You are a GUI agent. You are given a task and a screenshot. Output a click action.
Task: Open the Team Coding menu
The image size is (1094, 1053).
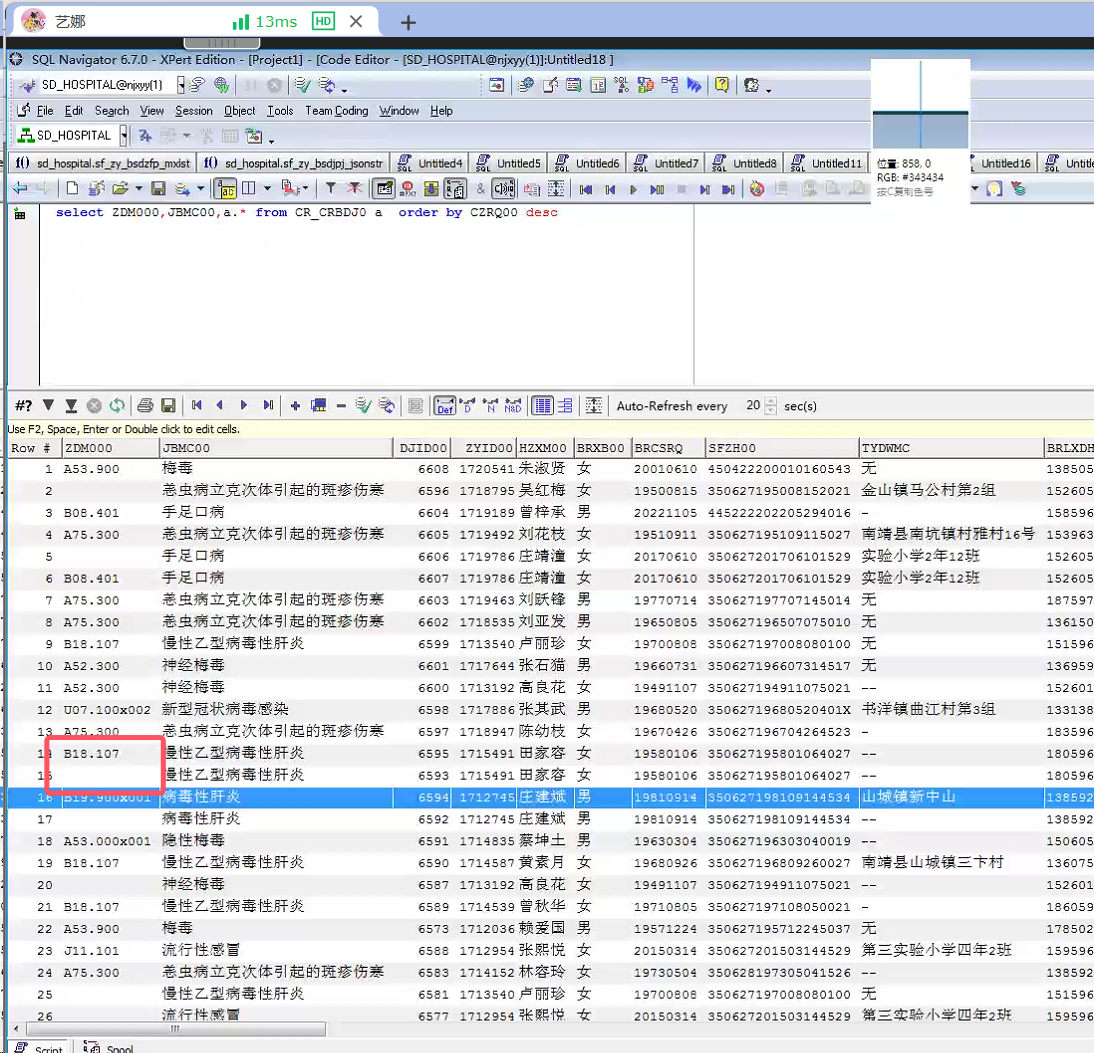(x=336, y=111)
